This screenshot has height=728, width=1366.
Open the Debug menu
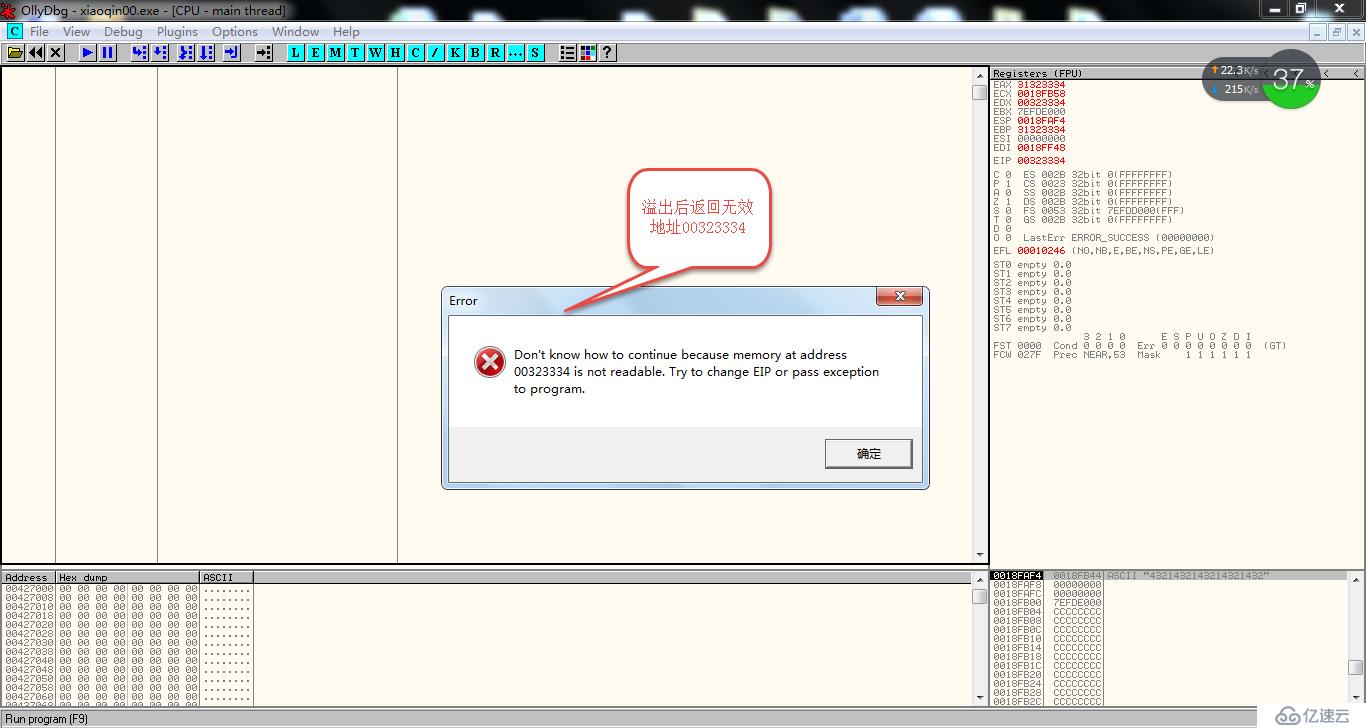click(123, 32)
